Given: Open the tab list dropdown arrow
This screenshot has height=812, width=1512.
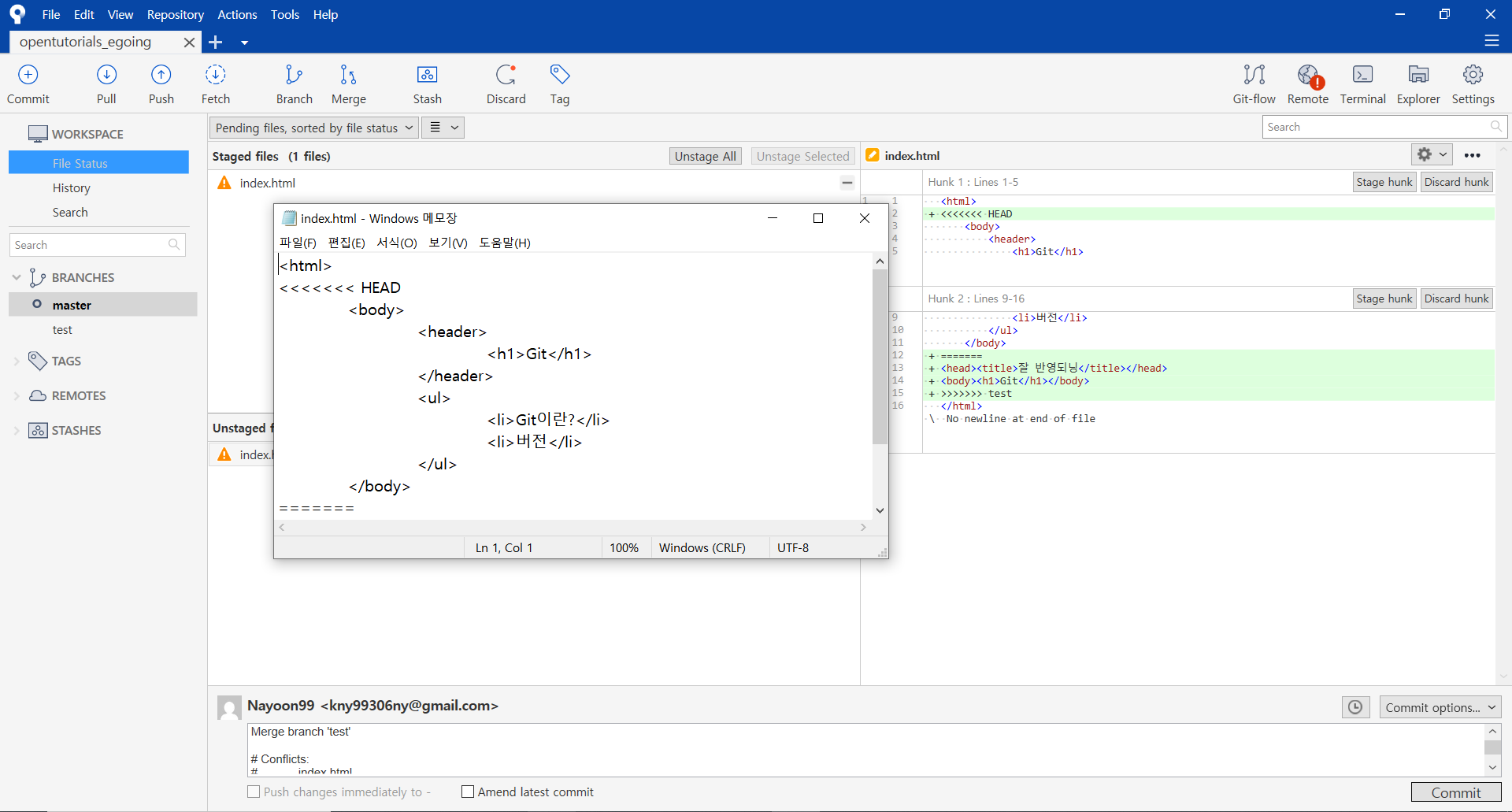Looking at the screenshot, I should [x=245, y=43].
